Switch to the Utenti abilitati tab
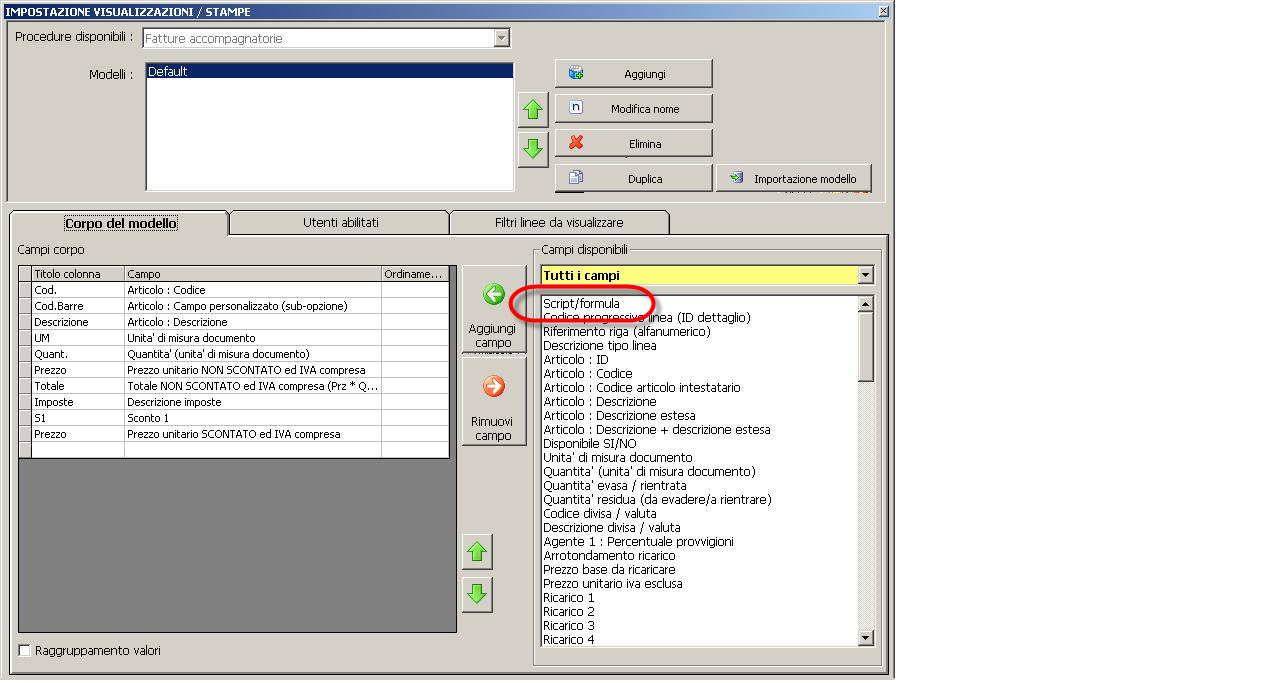This screenshot has height=683, width=1288. point(340,222)
